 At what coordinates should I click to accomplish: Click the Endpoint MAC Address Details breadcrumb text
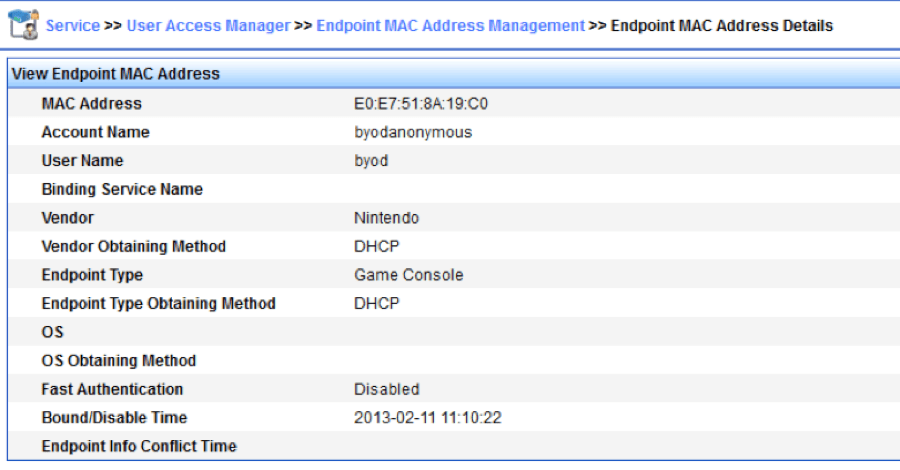(721, 25)
